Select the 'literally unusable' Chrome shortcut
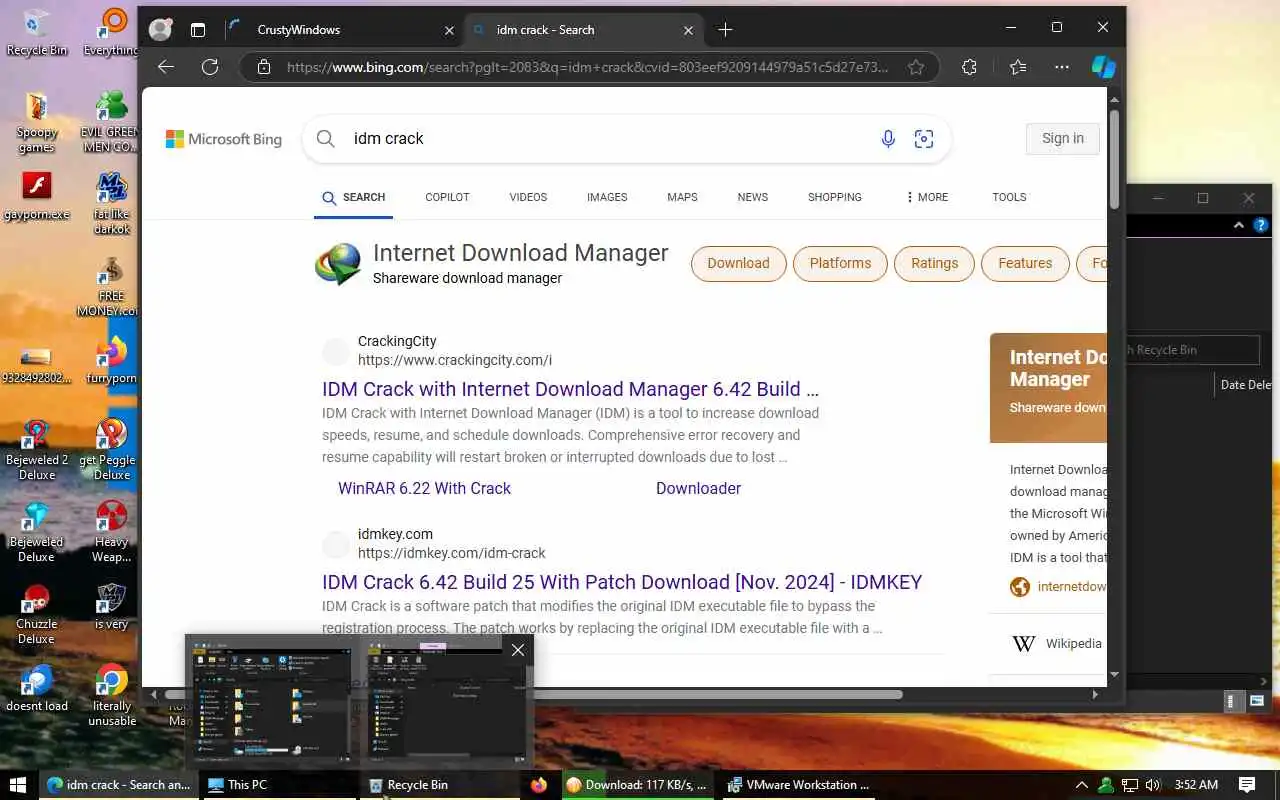The width and height of the screenshot is (1280, 800). (x=112, y=696)
